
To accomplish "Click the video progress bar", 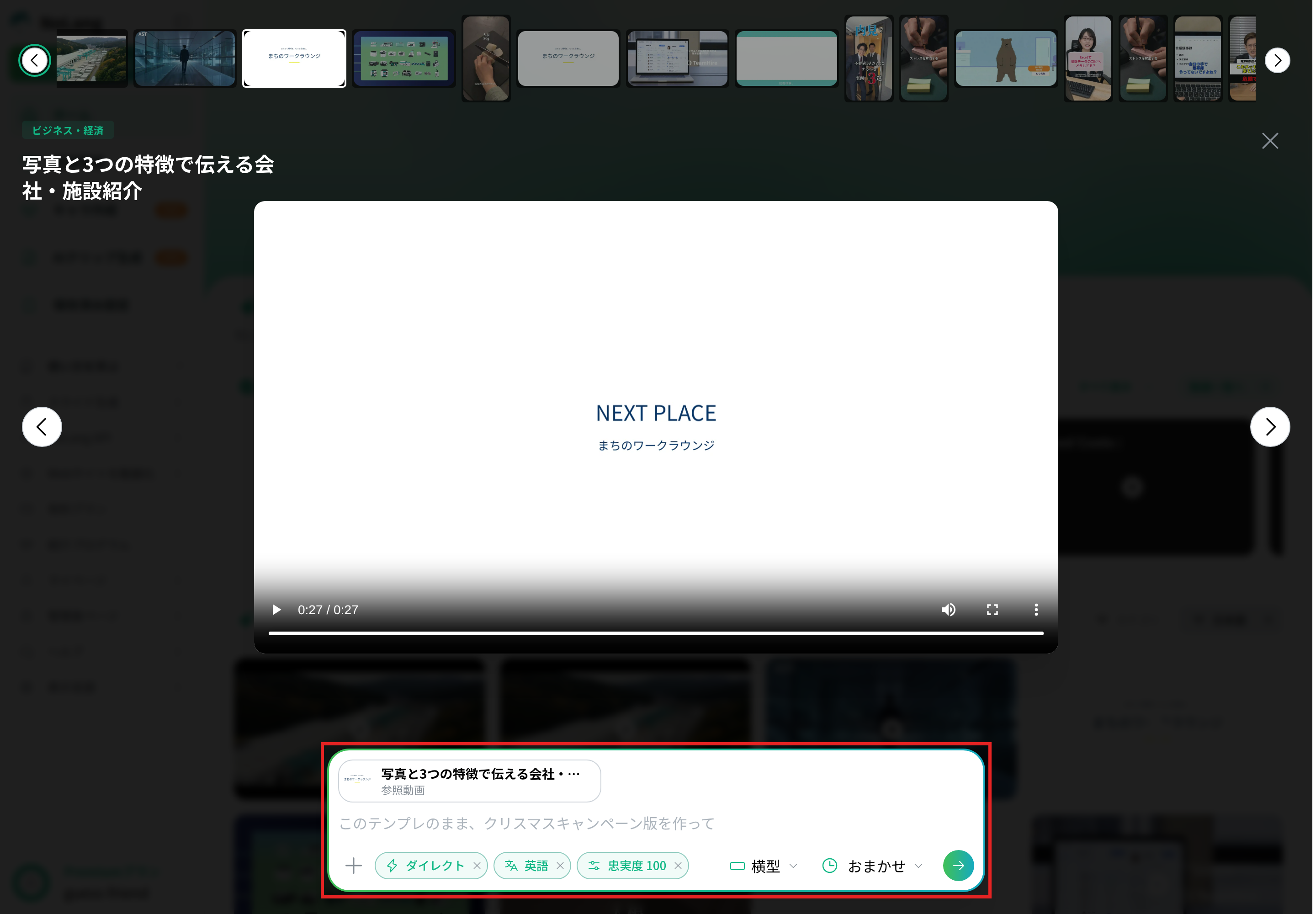I will coord(656,633).
